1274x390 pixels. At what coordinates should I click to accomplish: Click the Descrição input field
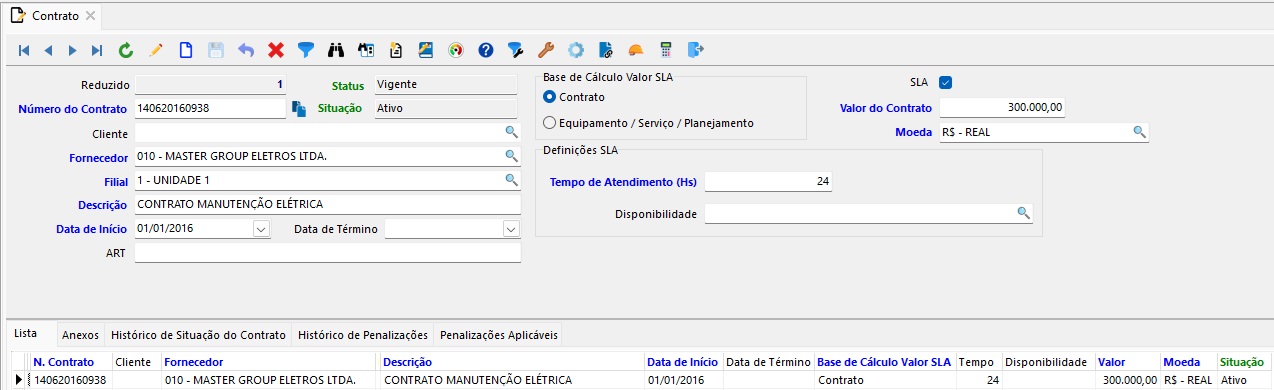(x=328, y=204)
